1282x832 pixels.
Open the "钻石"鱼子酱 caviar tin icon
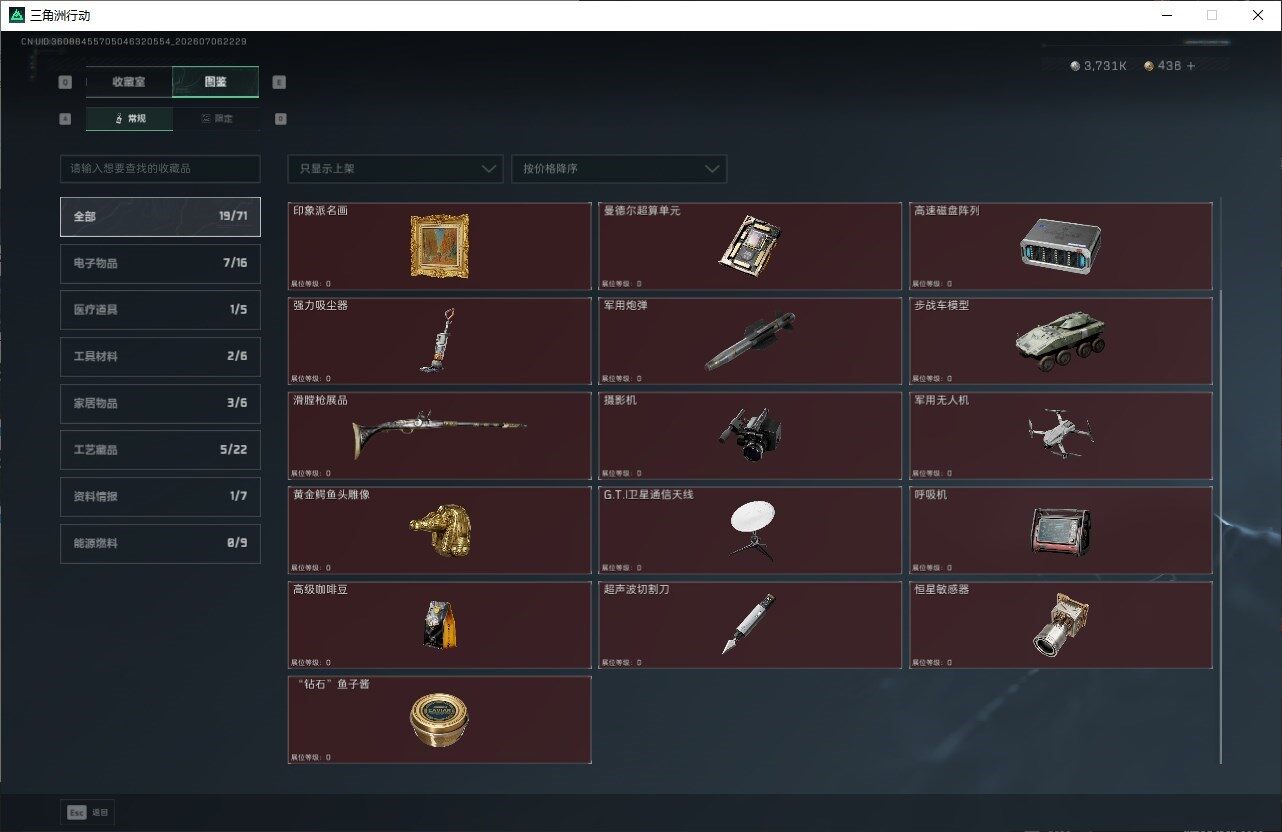coord(440,720)
